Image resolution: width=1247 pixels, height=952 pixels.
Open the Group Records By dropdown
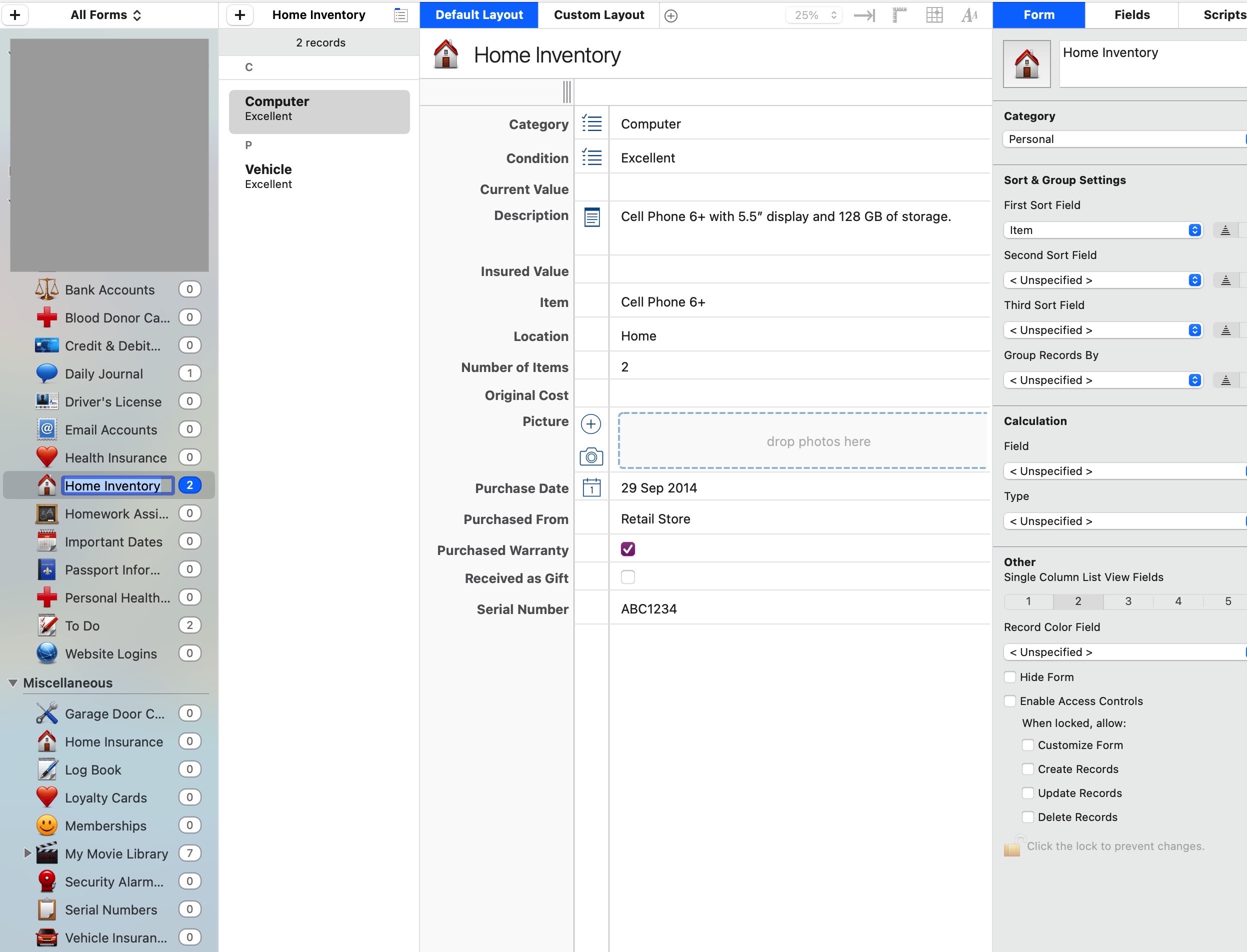tap(1102, 380)
